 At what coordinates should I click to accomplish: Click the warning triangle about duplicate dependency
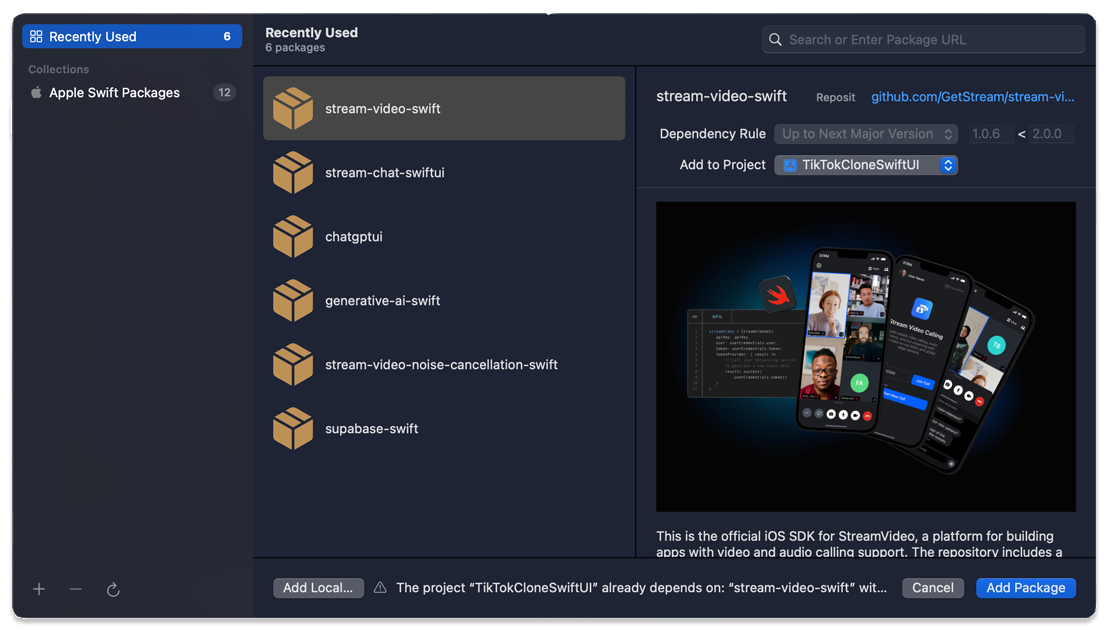[x=380, y=588]
